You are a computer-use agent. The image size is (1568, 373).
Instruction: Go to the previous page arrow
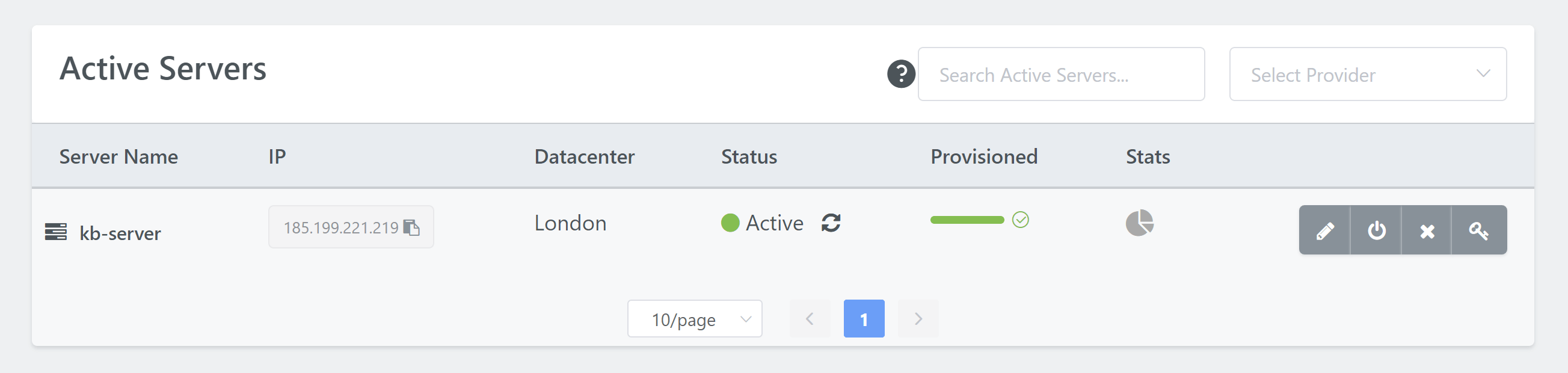coord(810,318)
